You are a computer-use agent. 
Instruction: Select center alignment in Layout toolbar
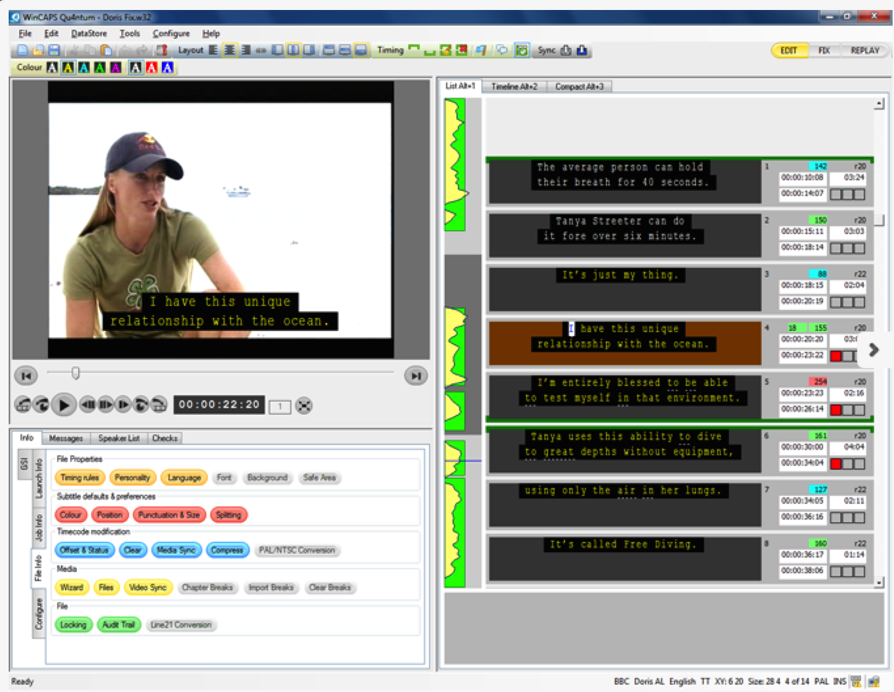click(x=229, y=50)
